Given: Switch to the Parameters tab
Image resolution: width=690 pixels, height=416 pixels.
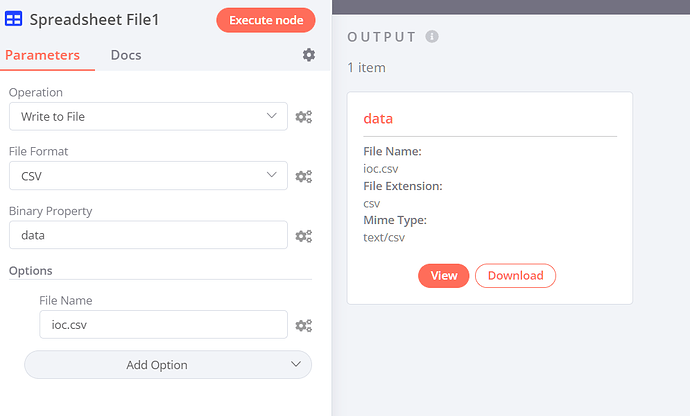Looking at the screenshot, I should (x=42, y=55).
